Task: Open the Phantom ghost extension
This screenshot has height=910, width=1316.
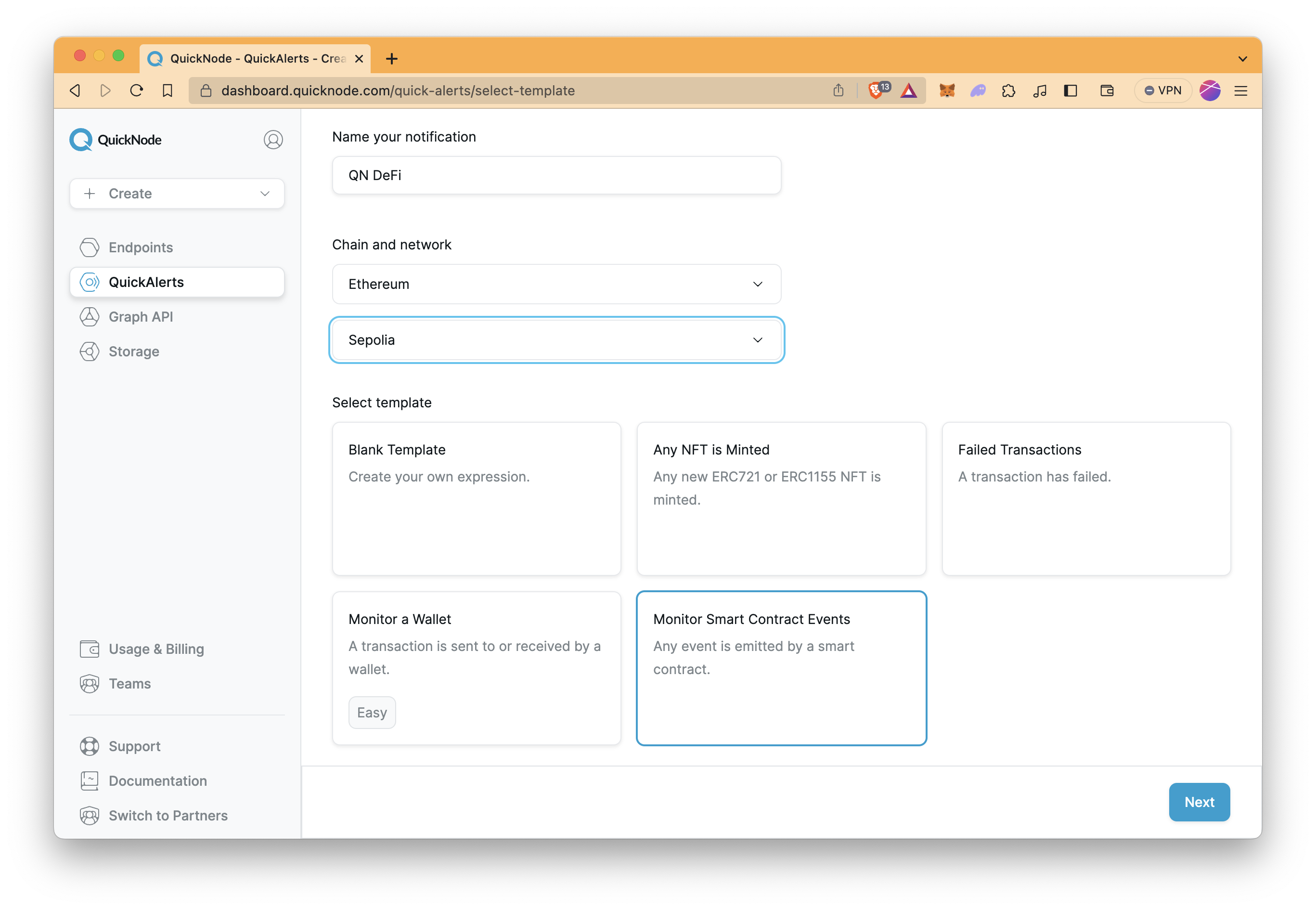Action: tap(978, 91)
